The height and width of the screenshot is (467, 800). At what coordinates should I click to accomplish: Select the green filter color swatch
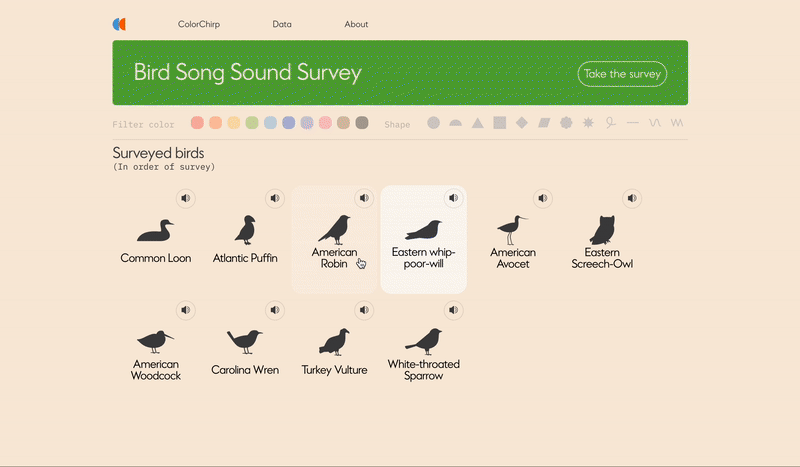252,123
